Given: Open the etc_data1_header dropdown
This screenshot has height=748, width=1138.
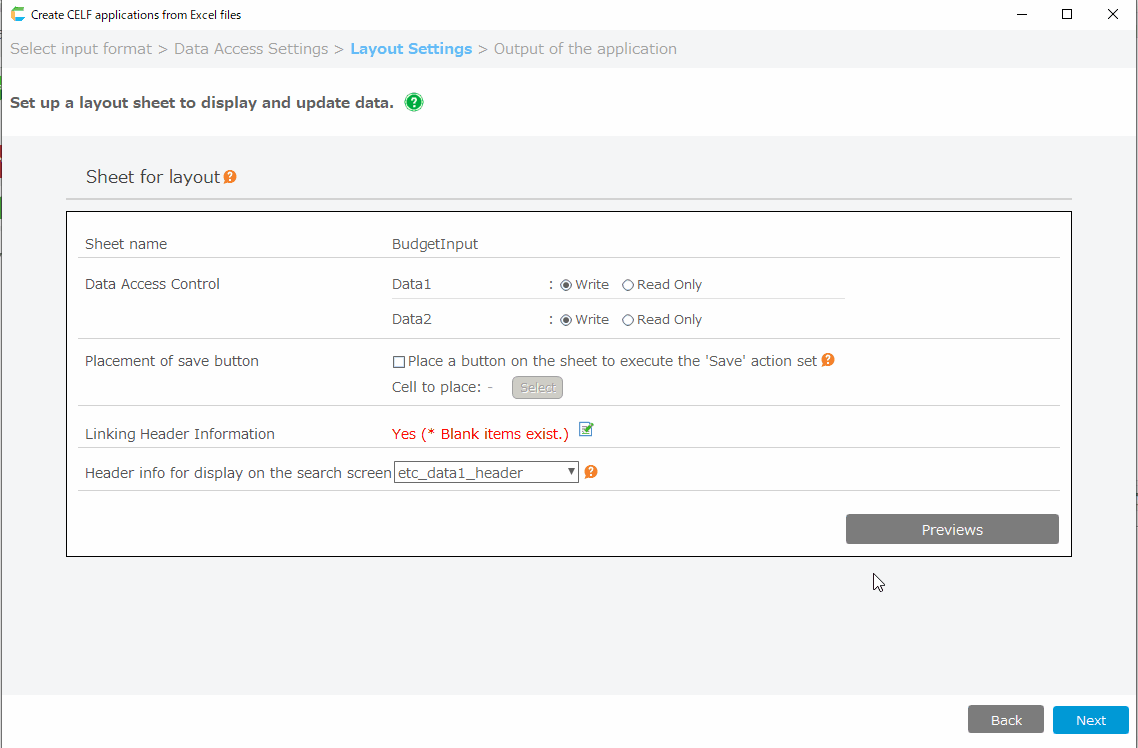Looking at the screenshot, I should point(486,472).
